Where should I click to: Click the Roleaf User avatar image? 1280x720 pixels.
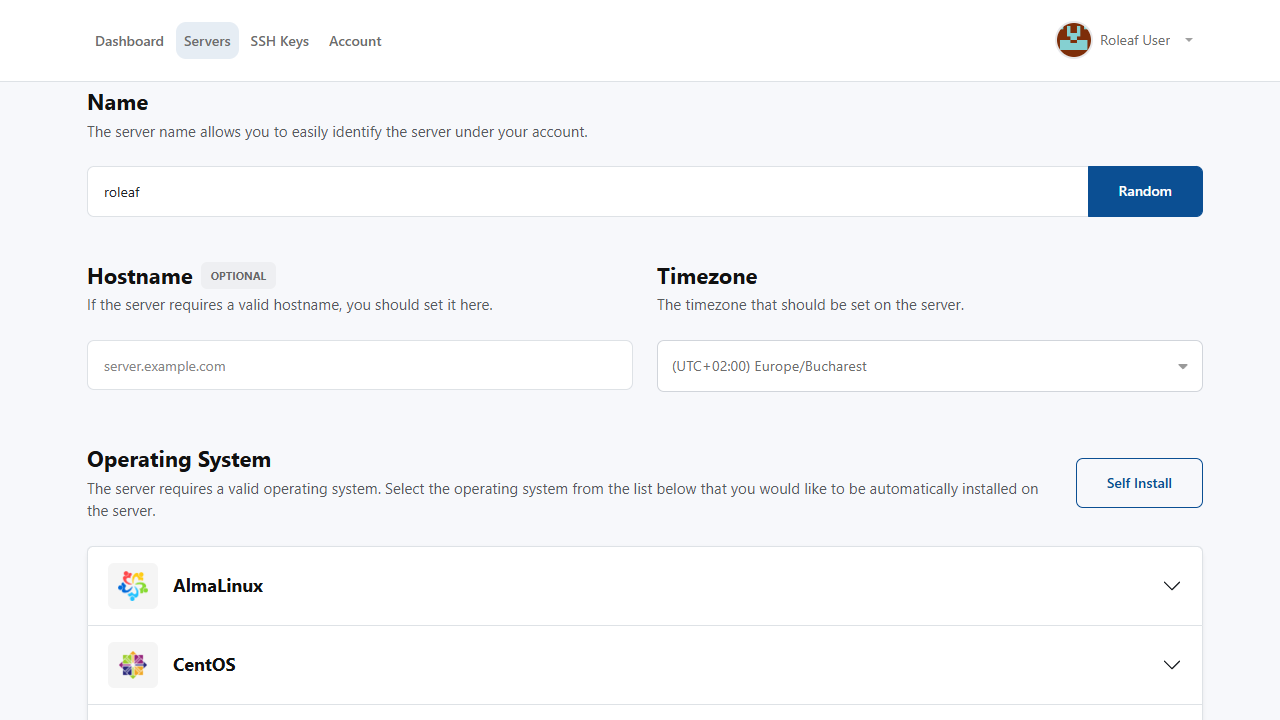click(1074, 41)
